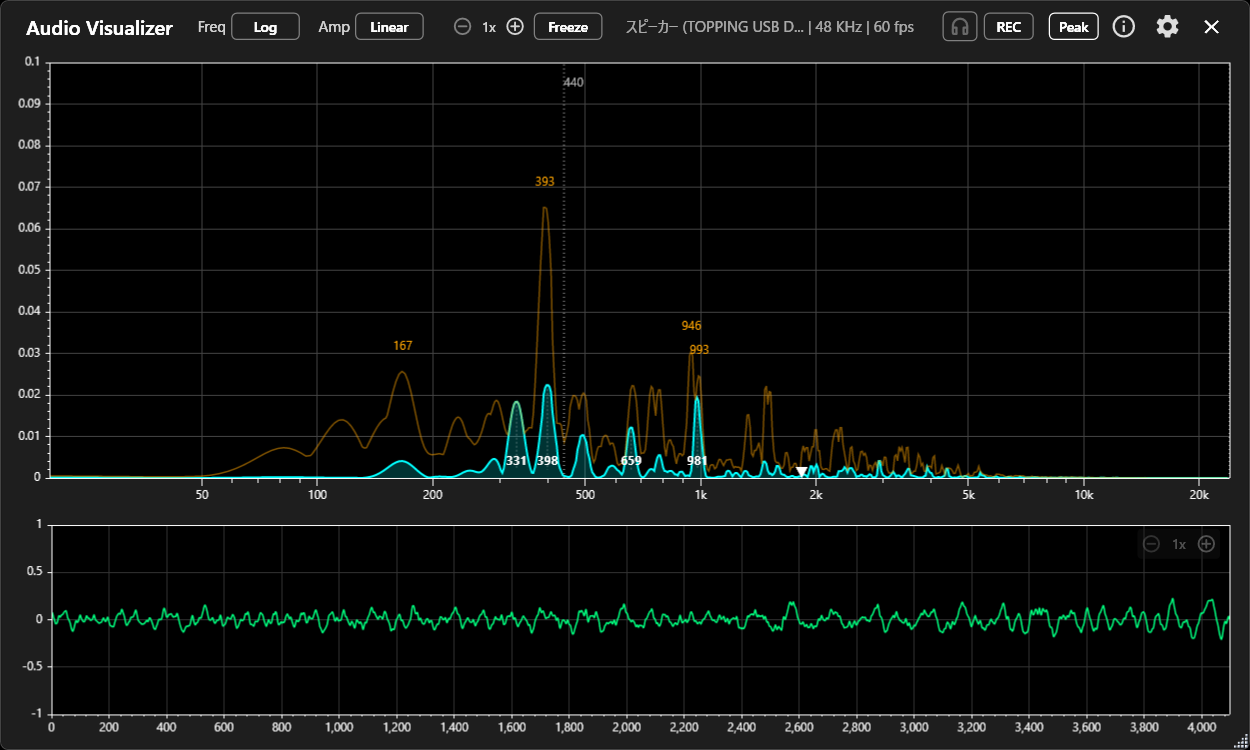This screenshot has height=750, width=1250.
Task: Zoom out the spectrum with minus icon
Action: 462,27
